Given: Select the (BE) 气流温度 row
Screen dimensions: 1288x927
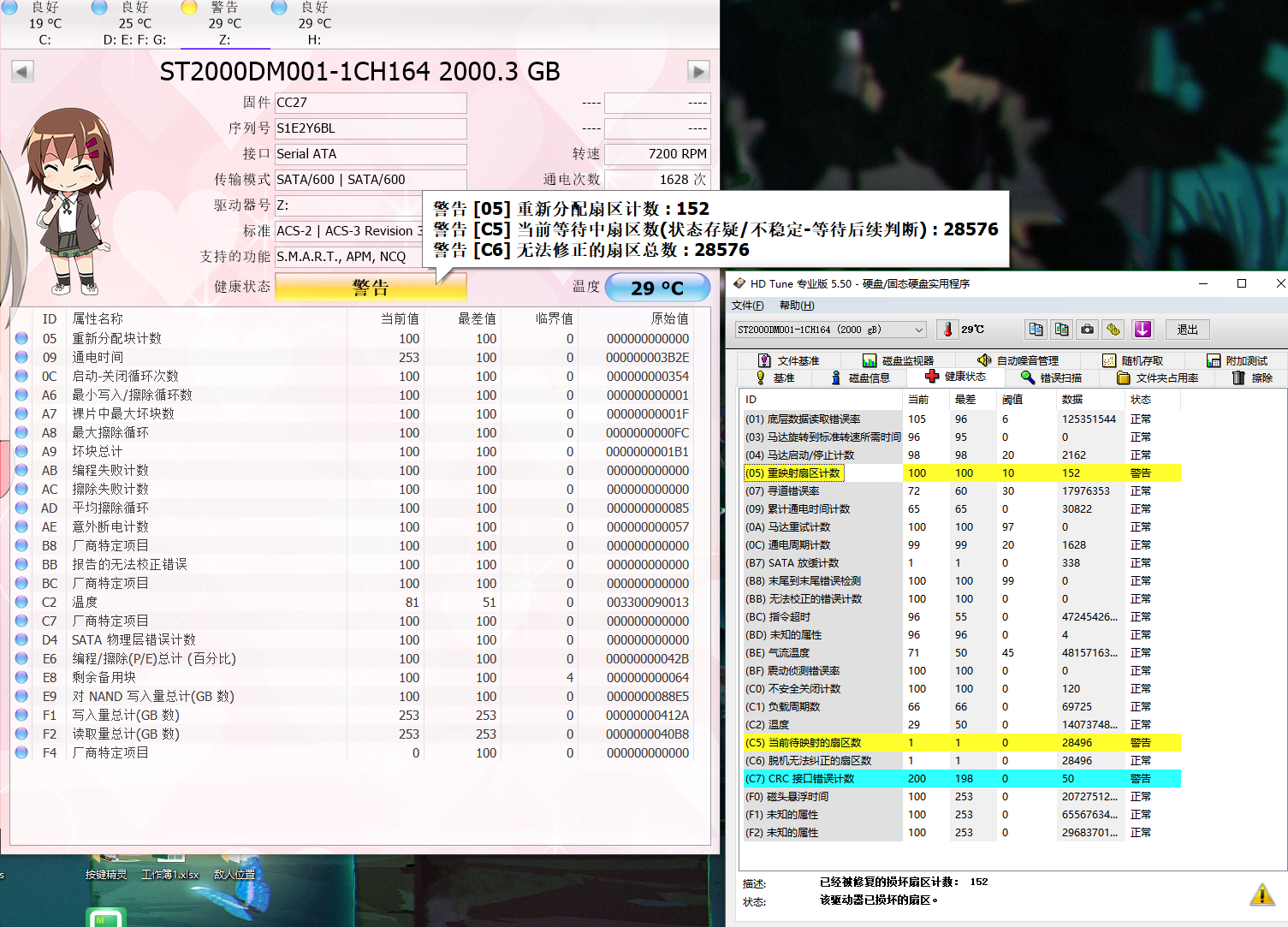Looking at the screenshot, I should [x=962, y=652].
